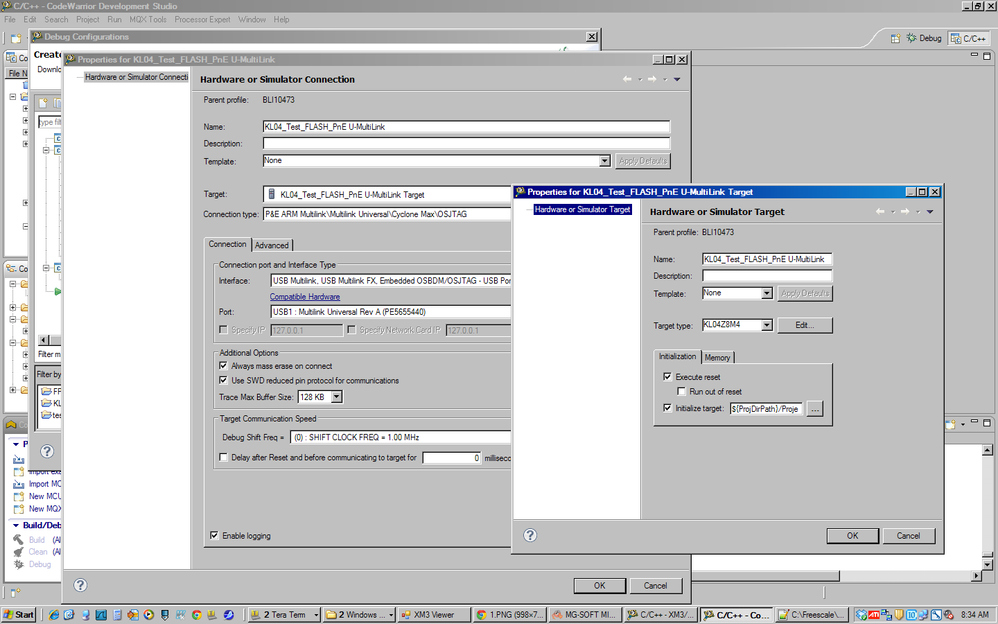Open Template dropdown in Target dialog
The height and width of the screenshot is (624, 998).
(767, 294)
